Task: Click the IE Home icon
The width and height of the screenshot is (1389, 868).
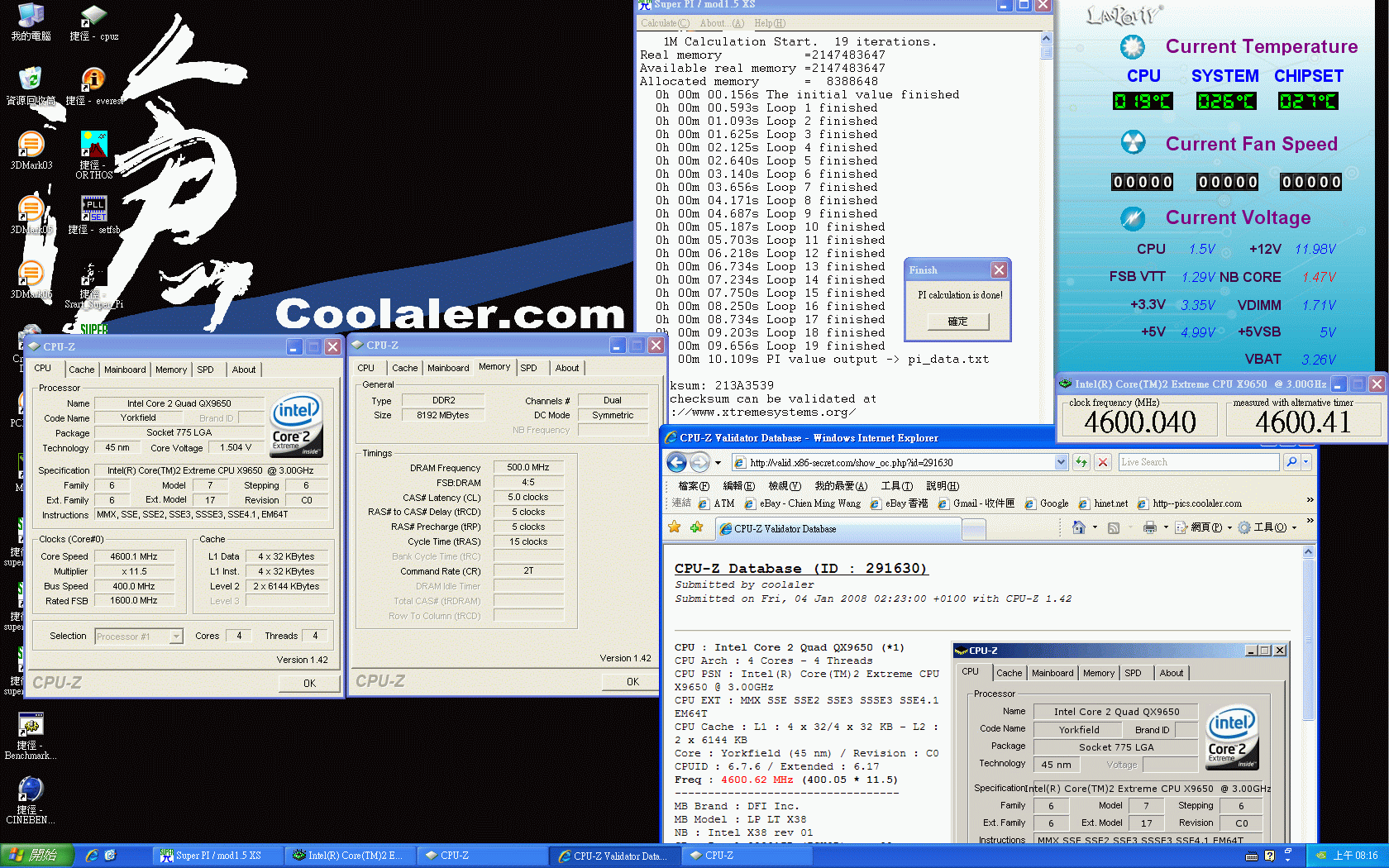Action: (1078, 527)
